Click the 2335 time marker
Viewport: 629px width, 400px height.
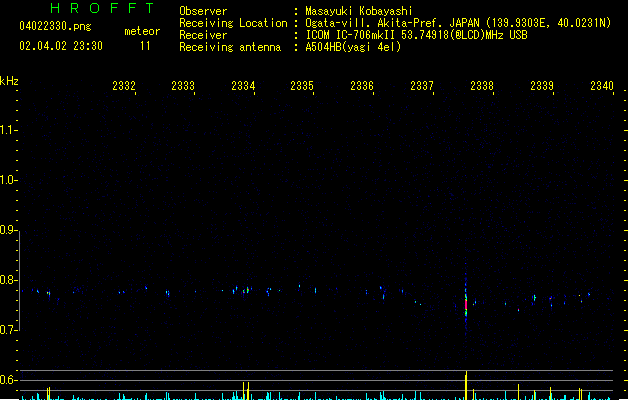(302, 86)
